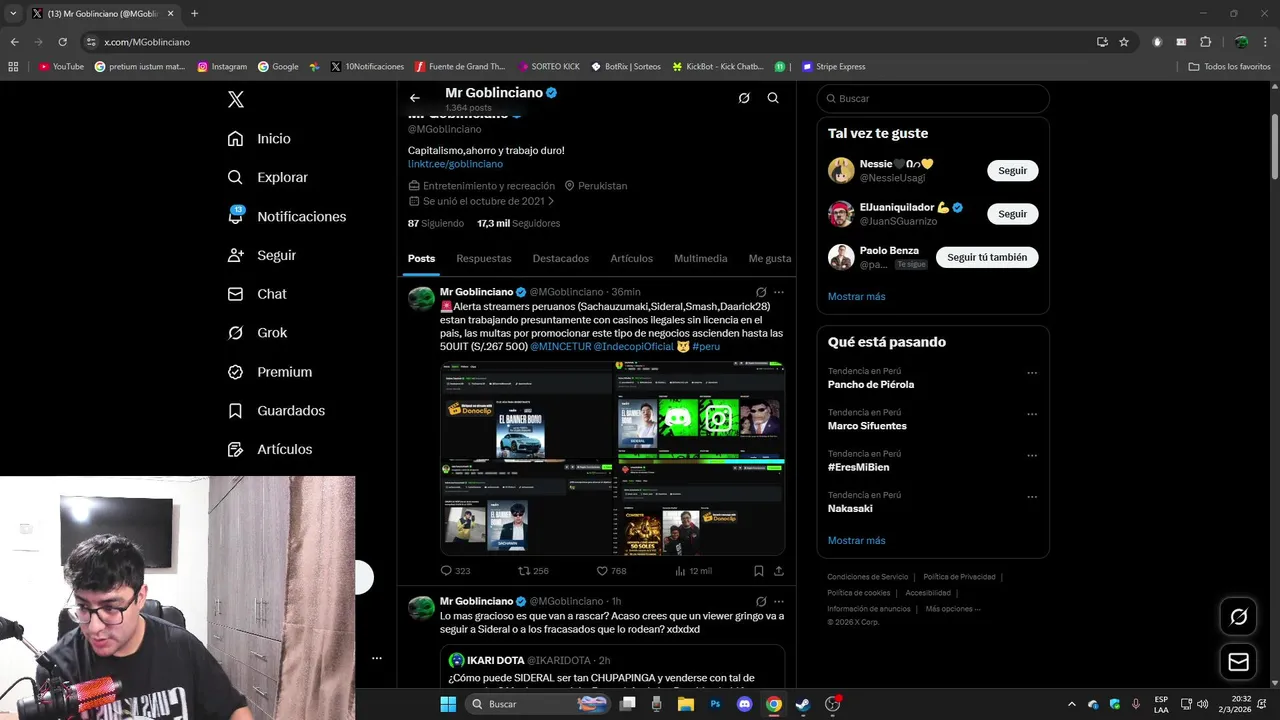Go back with profile header arrow
The height and width of the screenshot is (720, 1280).
tap(415, 98)
